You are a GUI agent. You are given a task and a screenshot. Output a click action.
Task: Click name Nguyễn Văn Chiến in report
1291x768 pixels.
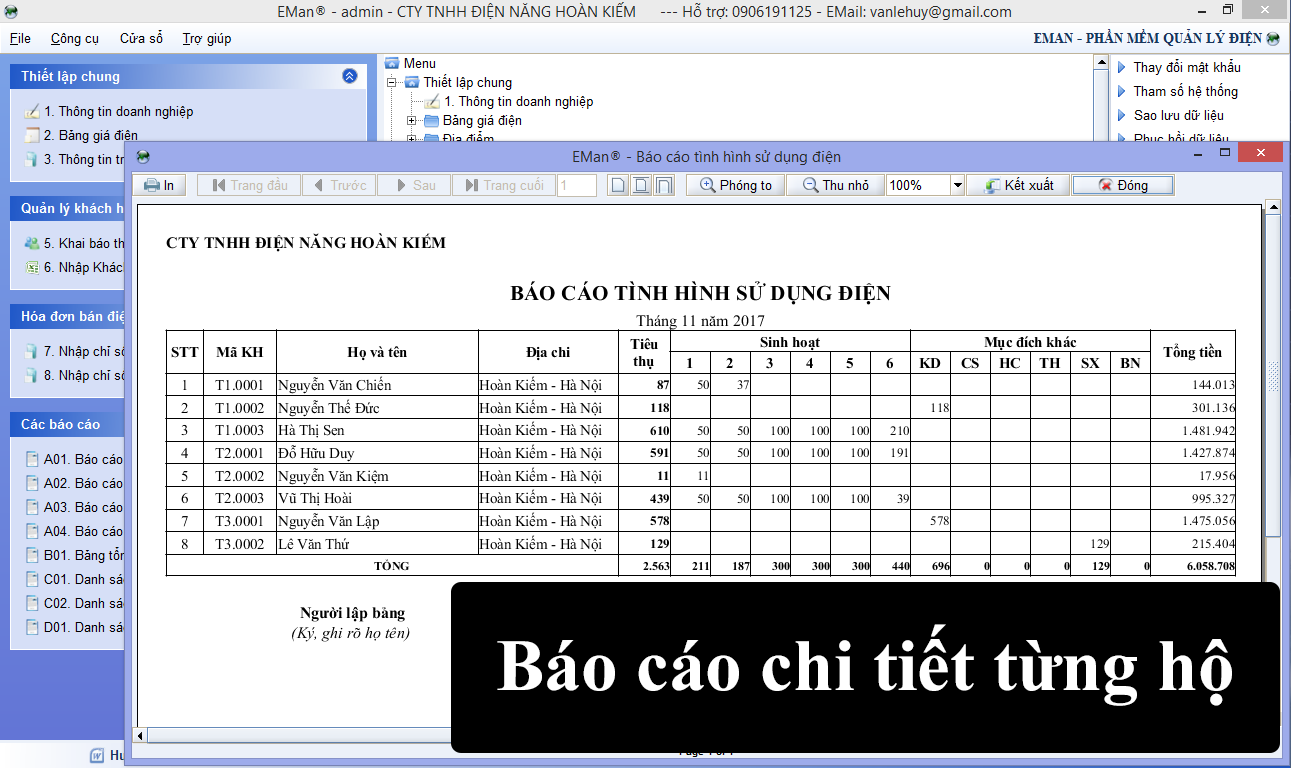point(334,385)
